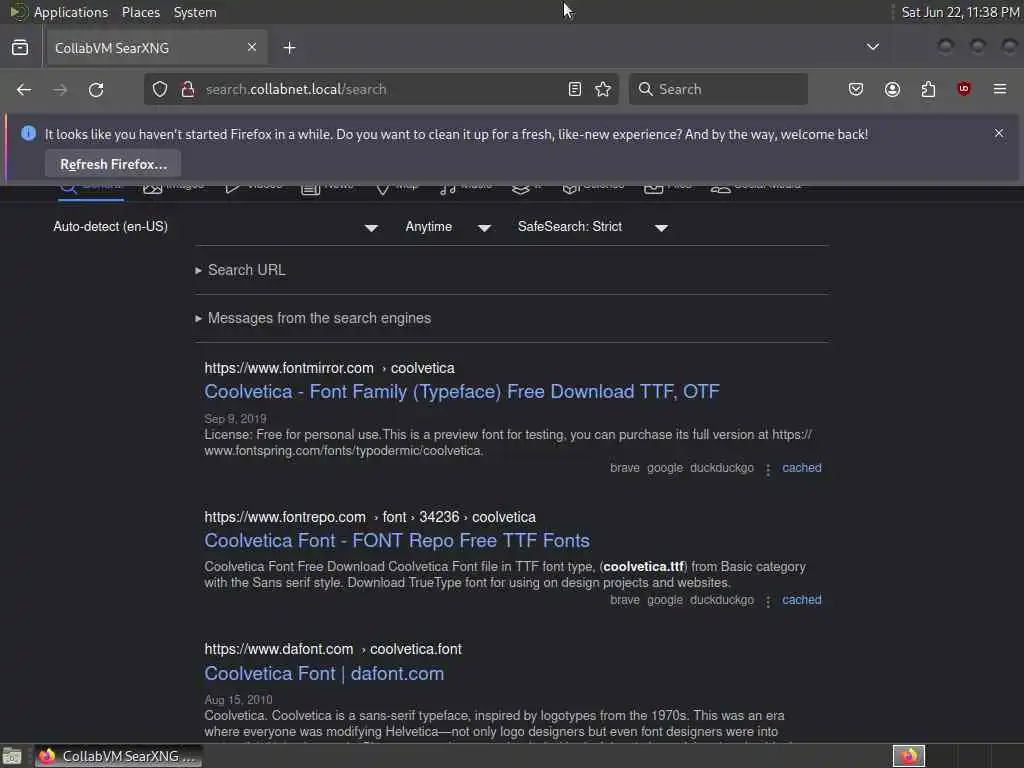Dismiss the Firefox refresh notification
Image resolution: width=1024 pixels, height=768 pixels.
click(999, 133)
